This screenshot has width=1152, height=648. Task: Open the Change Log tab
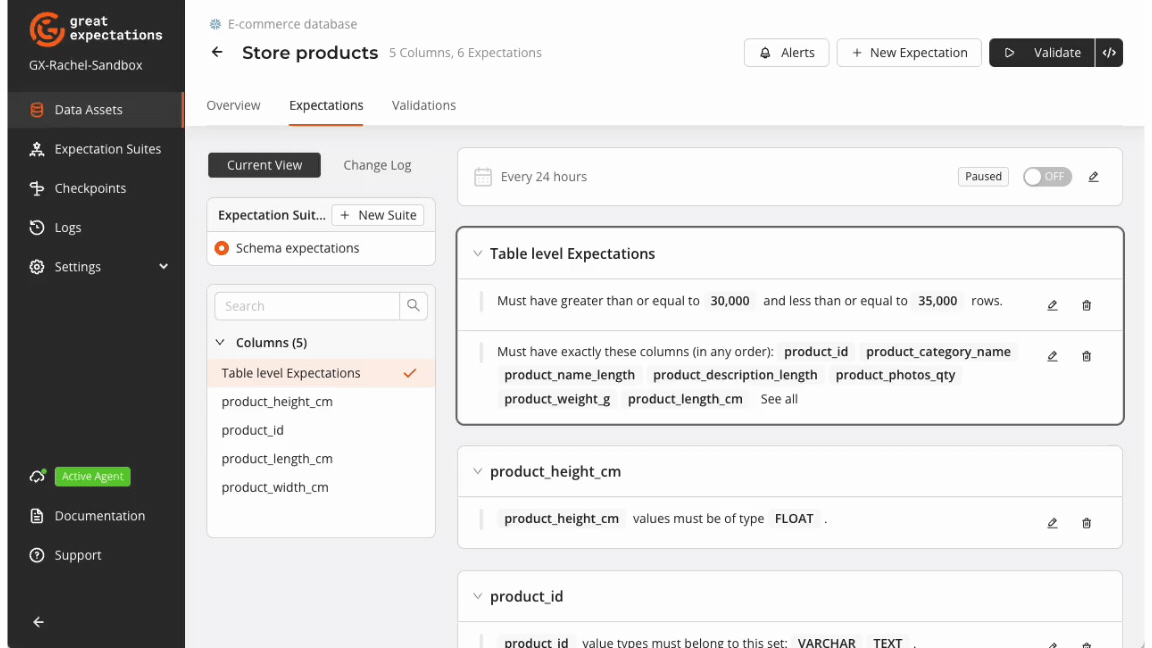coord(377,165)
